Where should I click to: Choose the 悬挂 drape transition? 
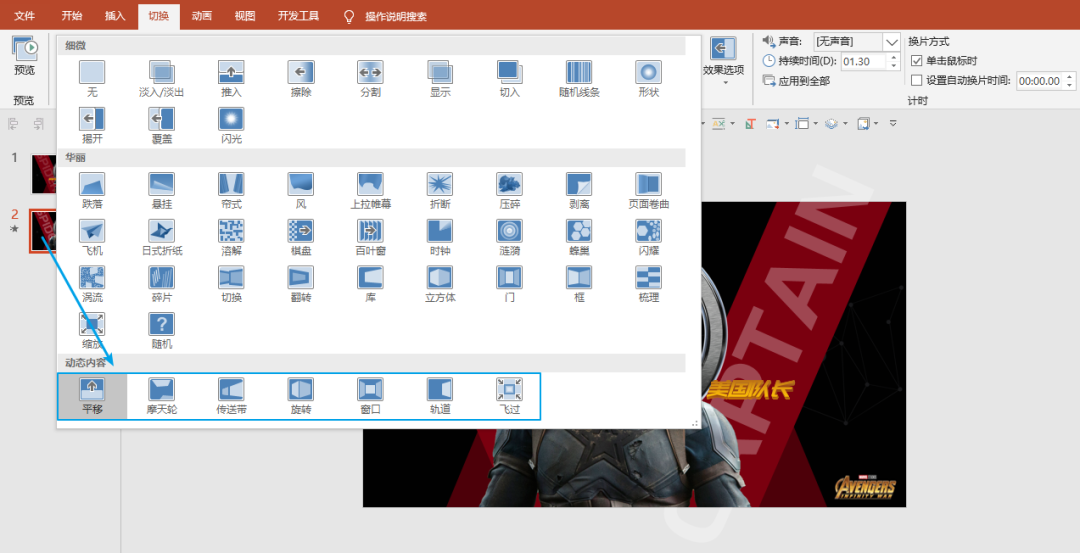162,191
